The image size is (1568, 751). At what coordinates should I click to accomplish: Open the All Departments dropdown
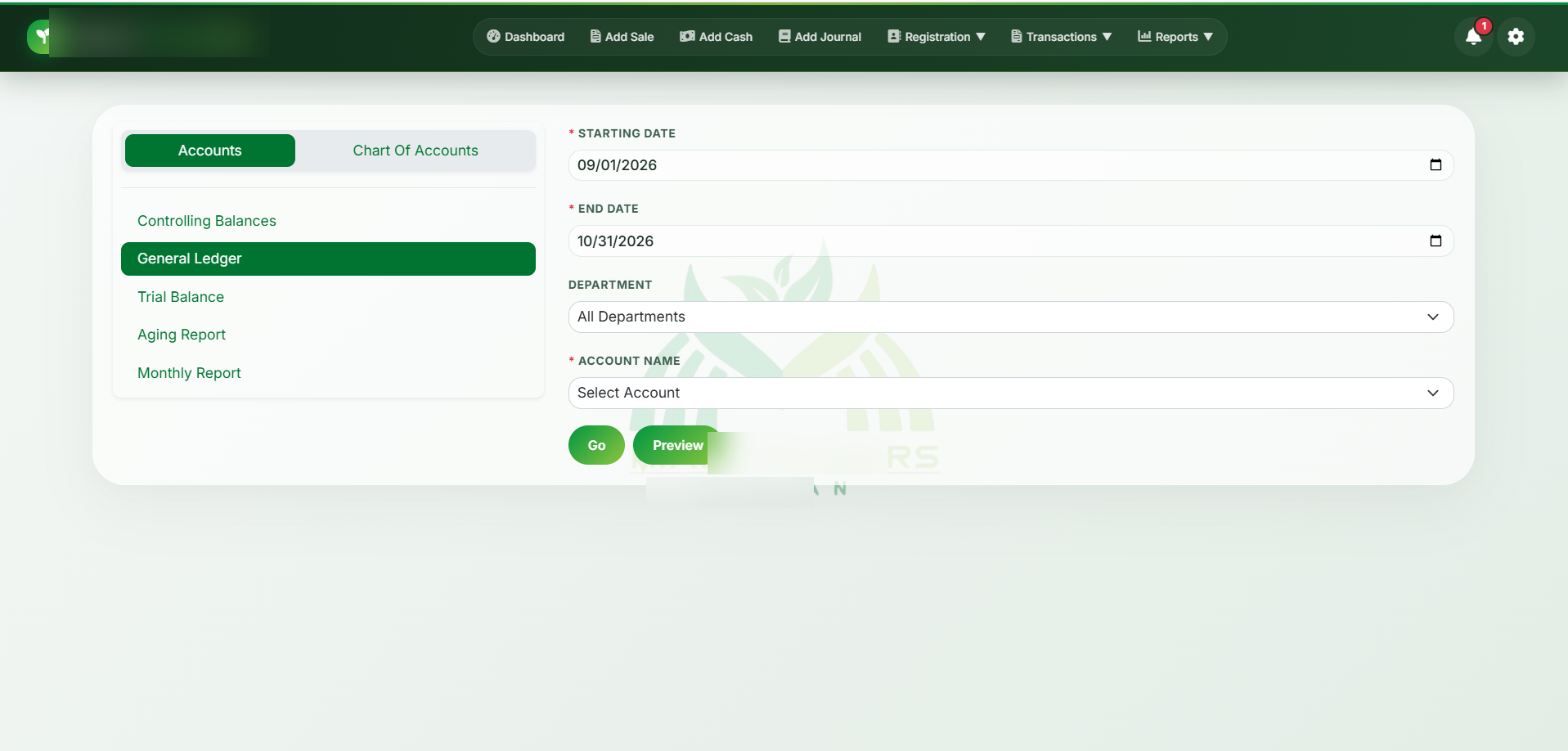(x=1010, y=317)
